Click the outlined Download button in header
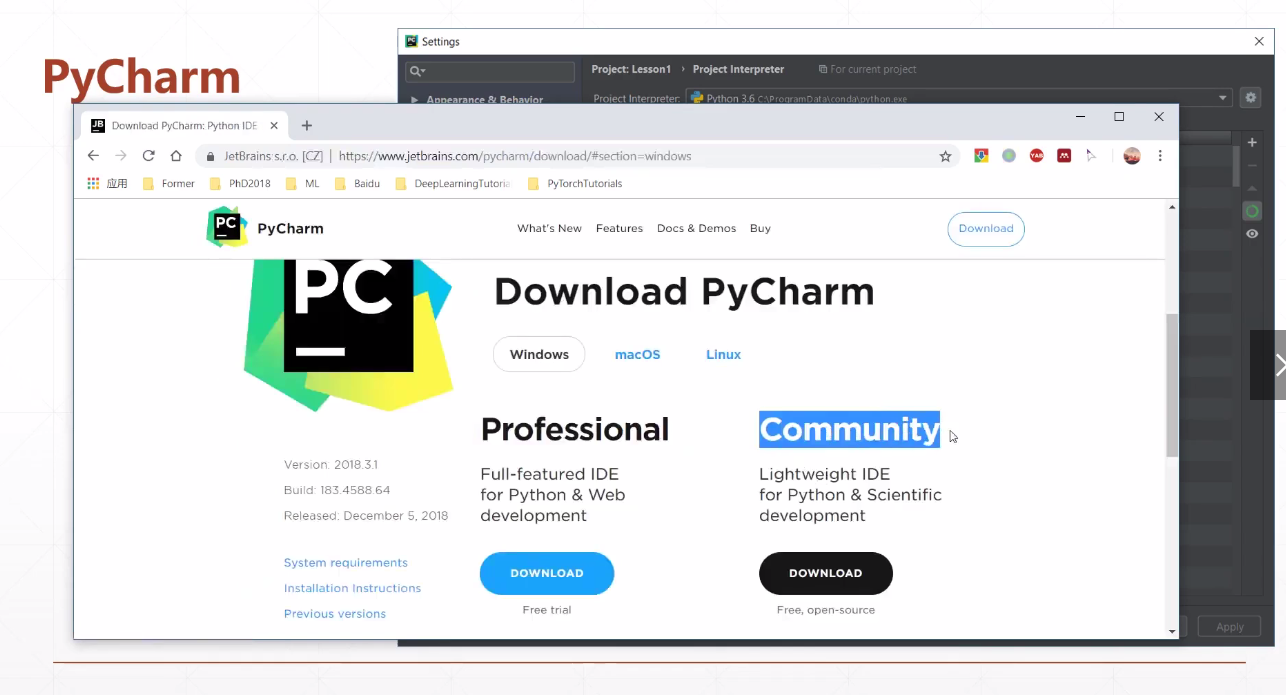 click(x=986, y=229)
